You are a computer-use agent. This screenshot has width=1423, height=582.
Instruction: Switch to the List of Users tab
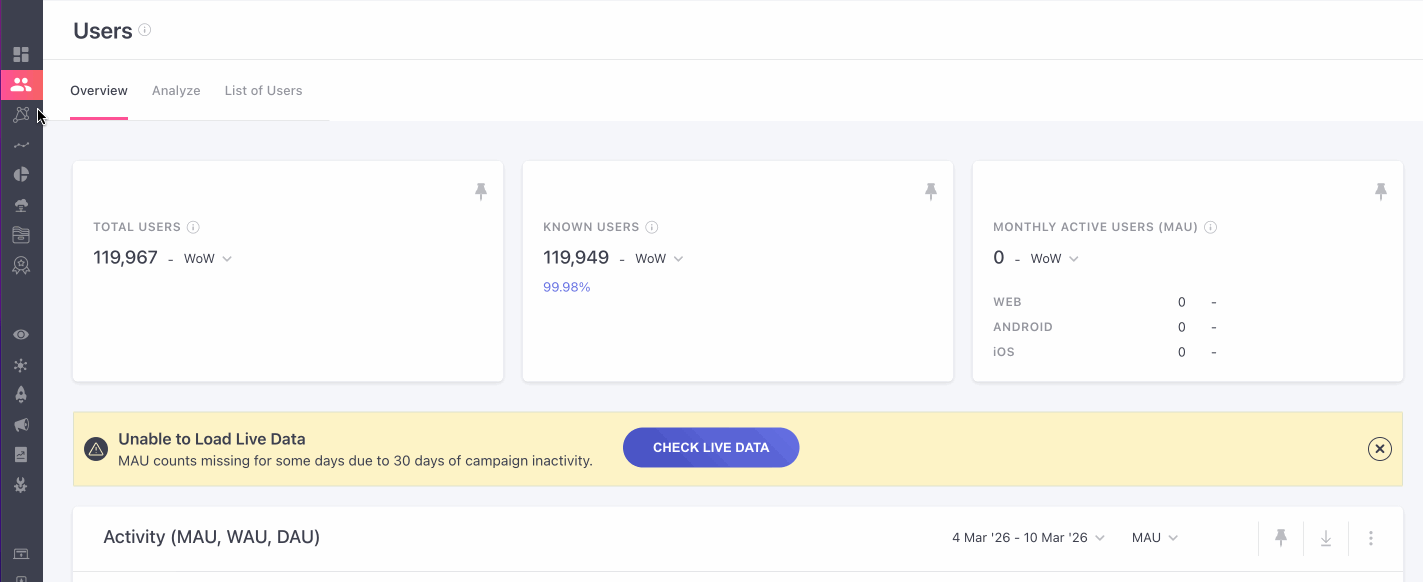[263, 91]
